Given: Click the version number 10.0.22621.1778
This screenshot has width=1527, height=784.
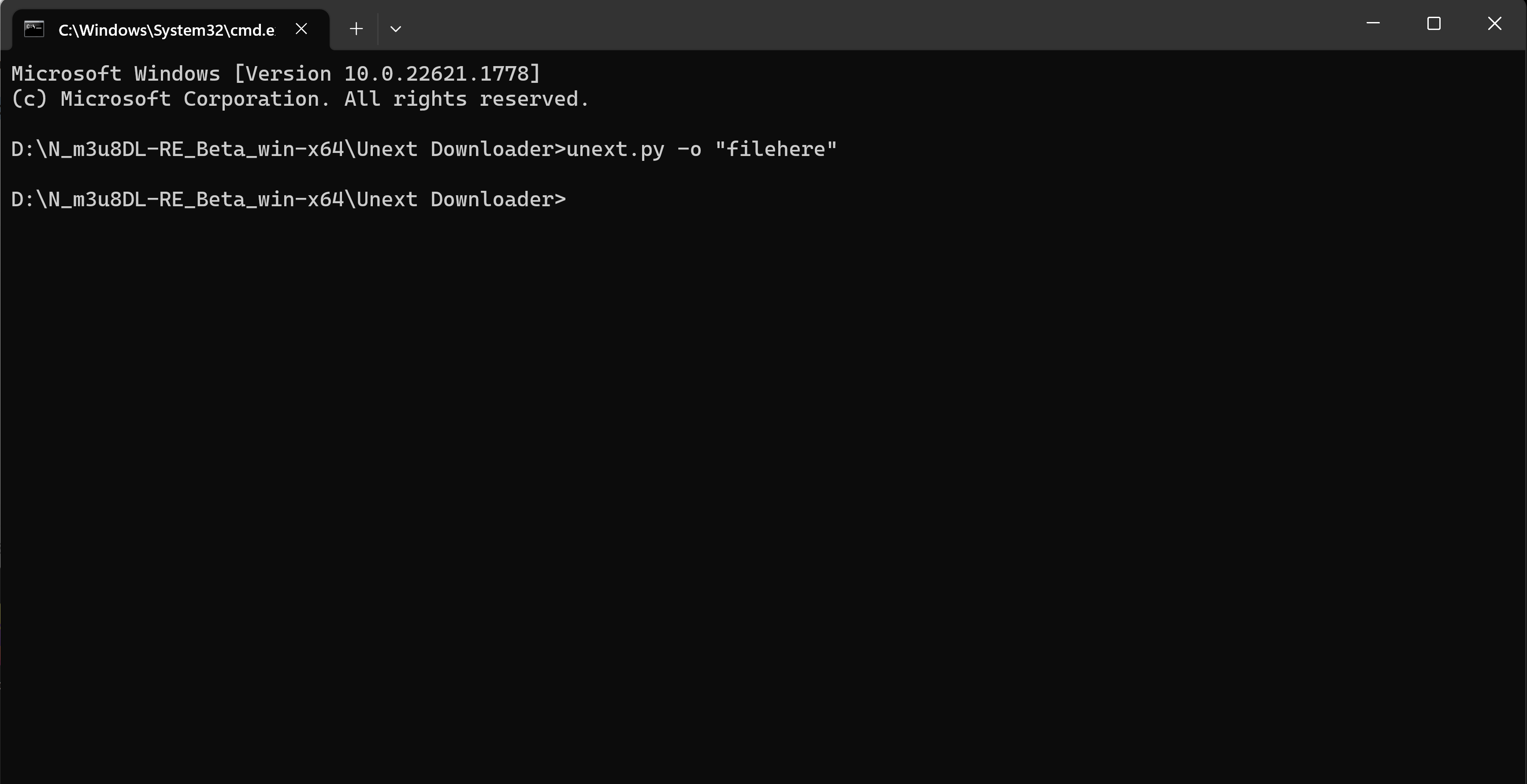Looking at the screenshot, I should click(x=441, y=74).
